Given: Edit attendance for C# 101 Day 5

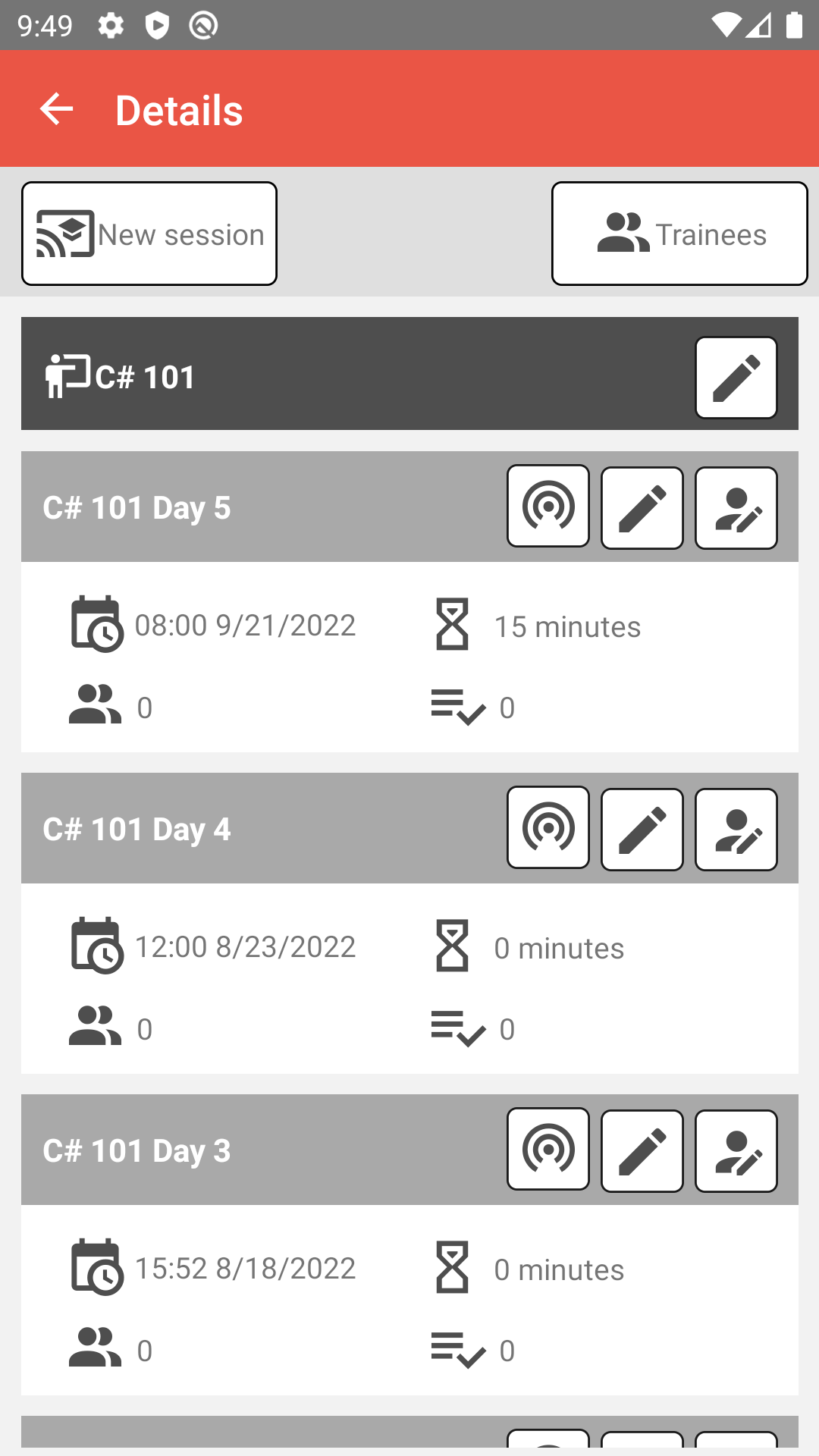Looking at the screenshot, I should coord(736,508).
